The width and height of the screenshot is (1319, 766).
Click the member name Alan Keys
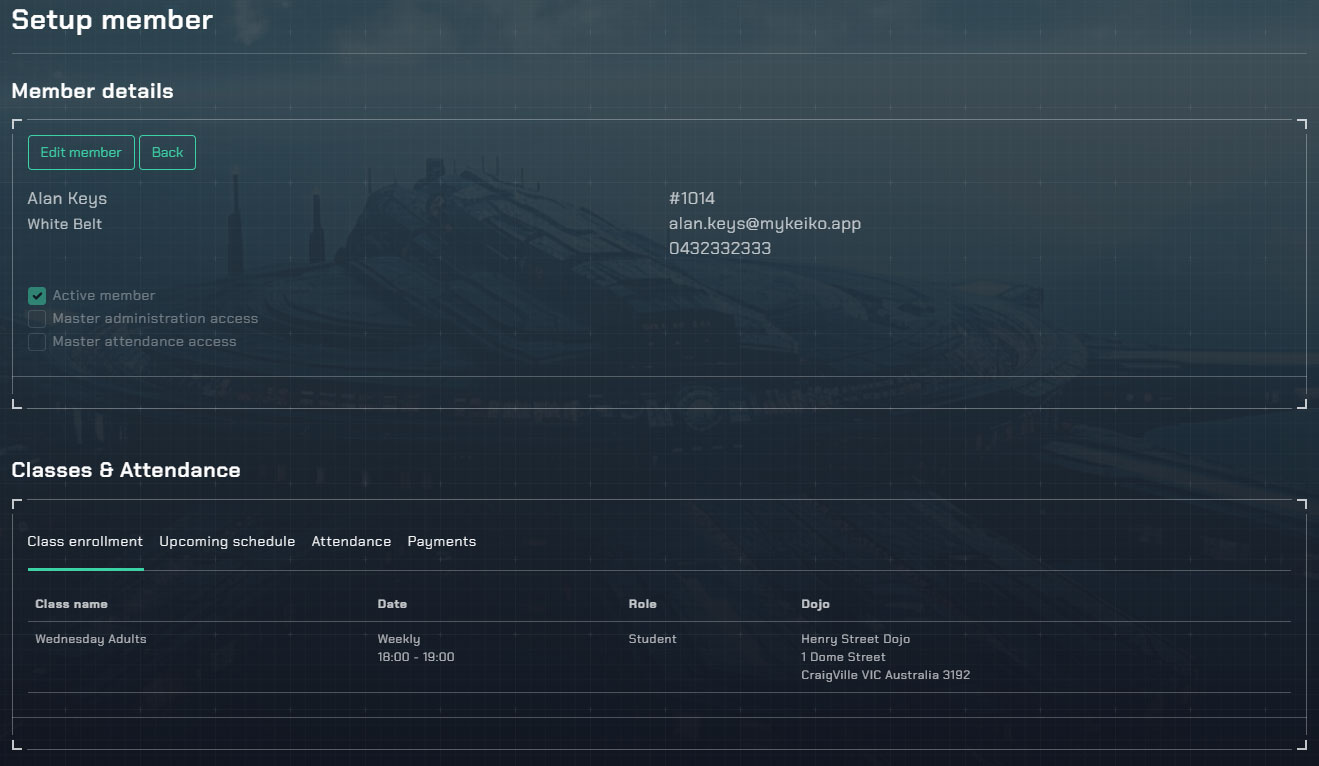[67, 199]
